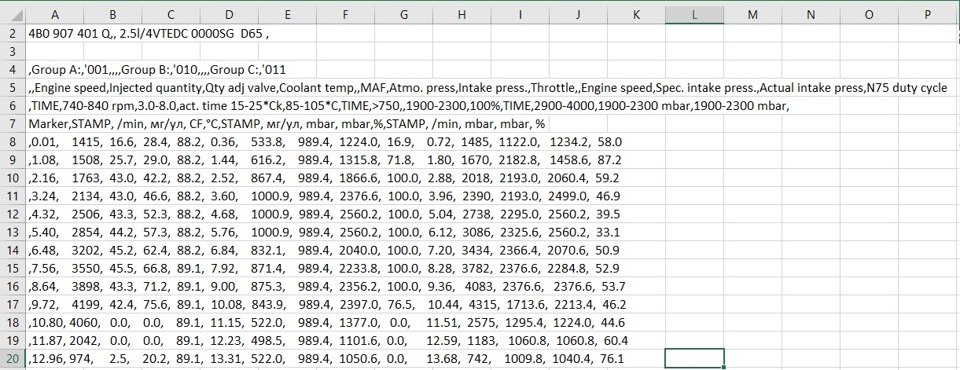Click data row starting ',8.64, 3898'
This screenshot has width=960, height=370.
coord(326,286)
